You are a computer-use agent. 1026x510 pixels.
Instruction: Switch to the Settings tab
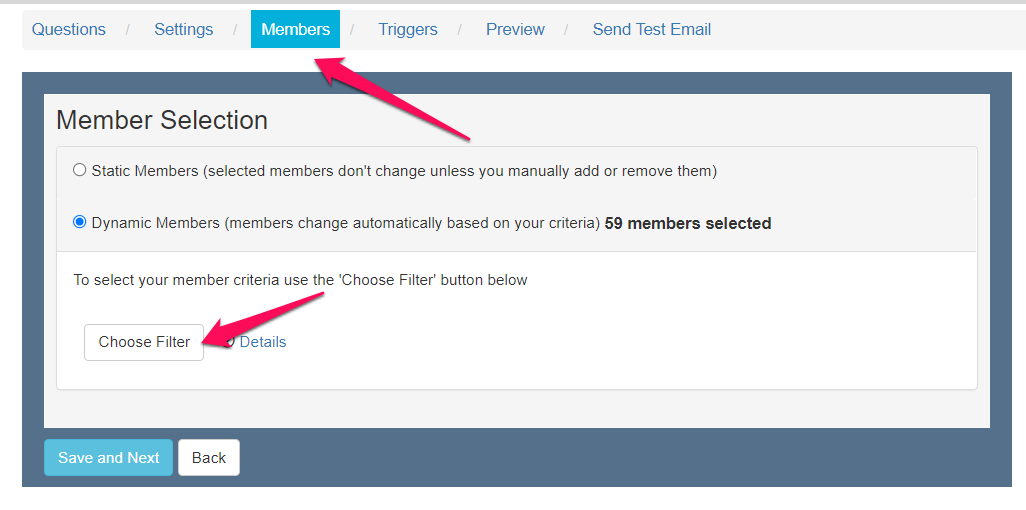coord(183,29)
